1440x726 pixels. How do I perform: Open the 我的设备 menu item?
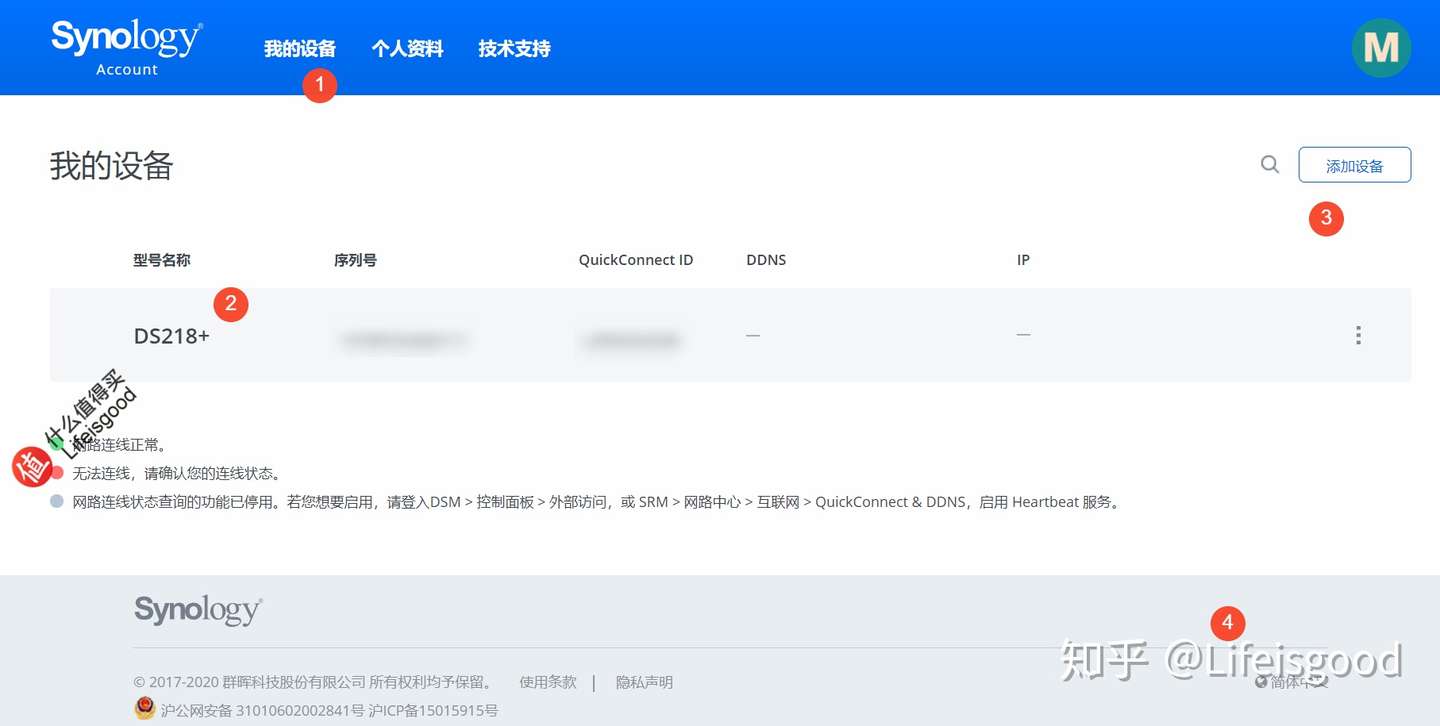coord(300,48)
